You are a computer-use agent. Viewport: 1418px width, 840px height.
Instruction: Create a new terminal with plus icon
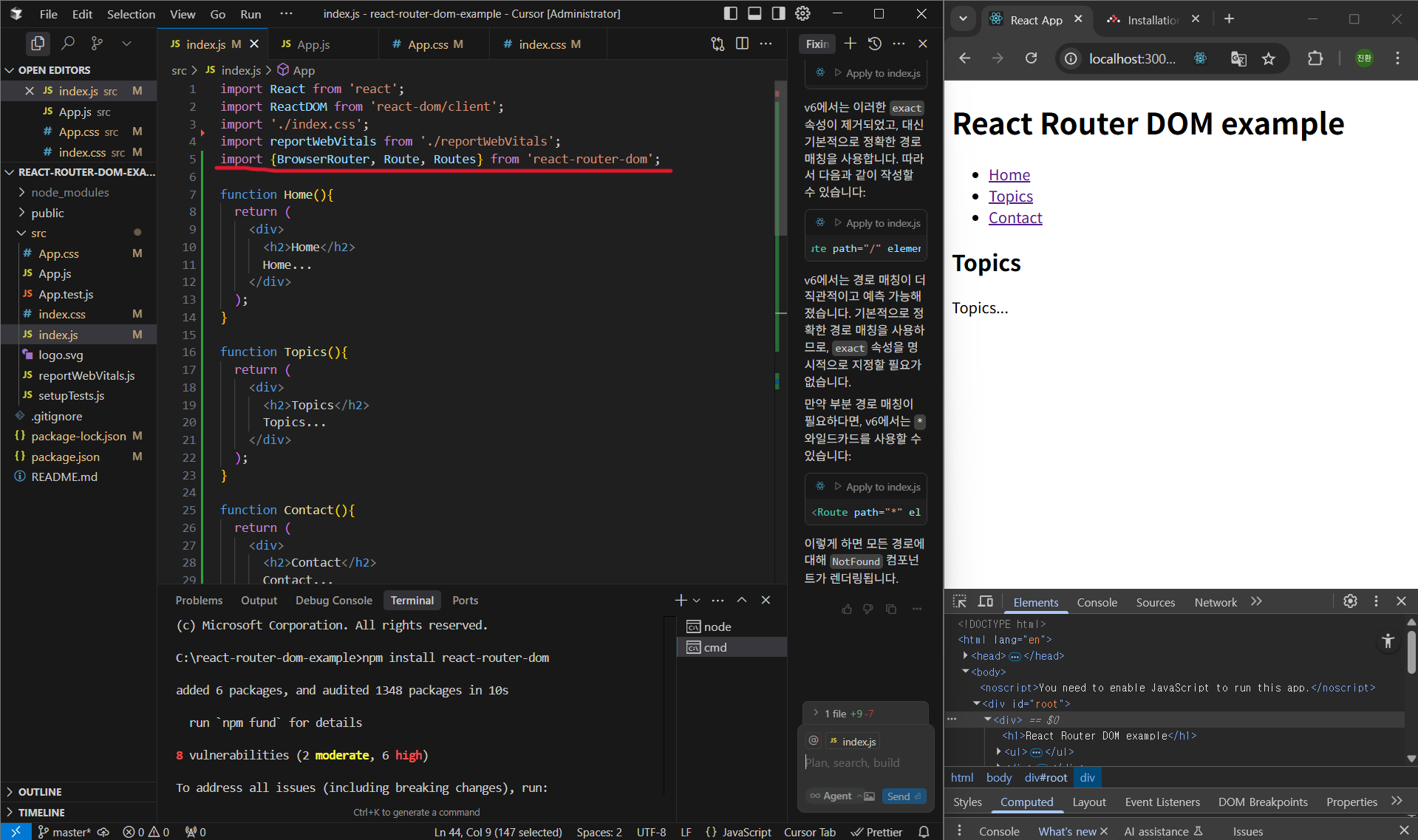click(x=681, y=601)
